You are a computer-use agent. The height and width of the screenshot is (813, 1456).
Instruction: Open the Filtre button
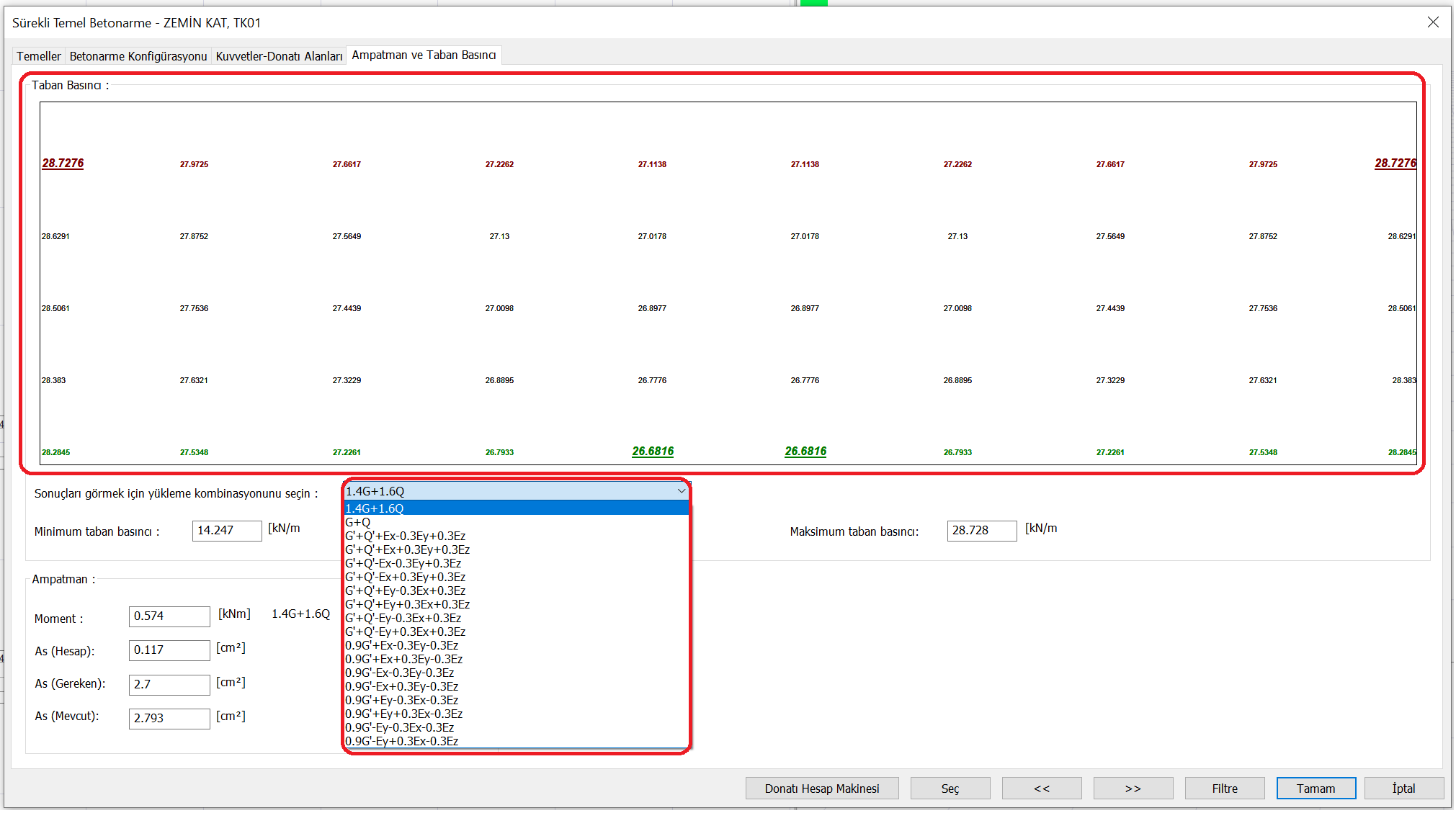point(1225,789)
